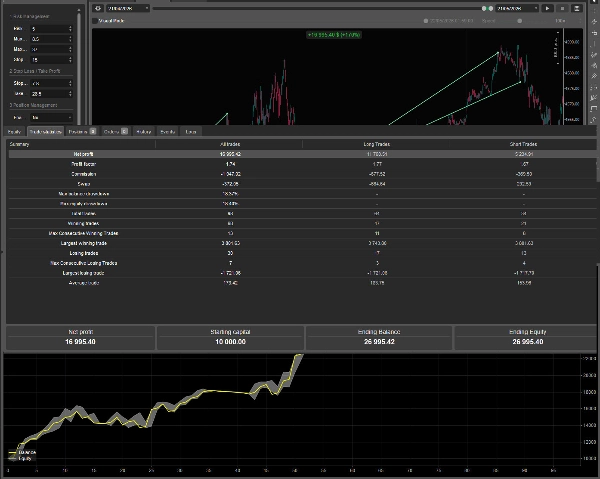Click the Balance legend entry
The height and width of the screenshot is (479, 600).
pyautogui.click(x=22, y=452)
